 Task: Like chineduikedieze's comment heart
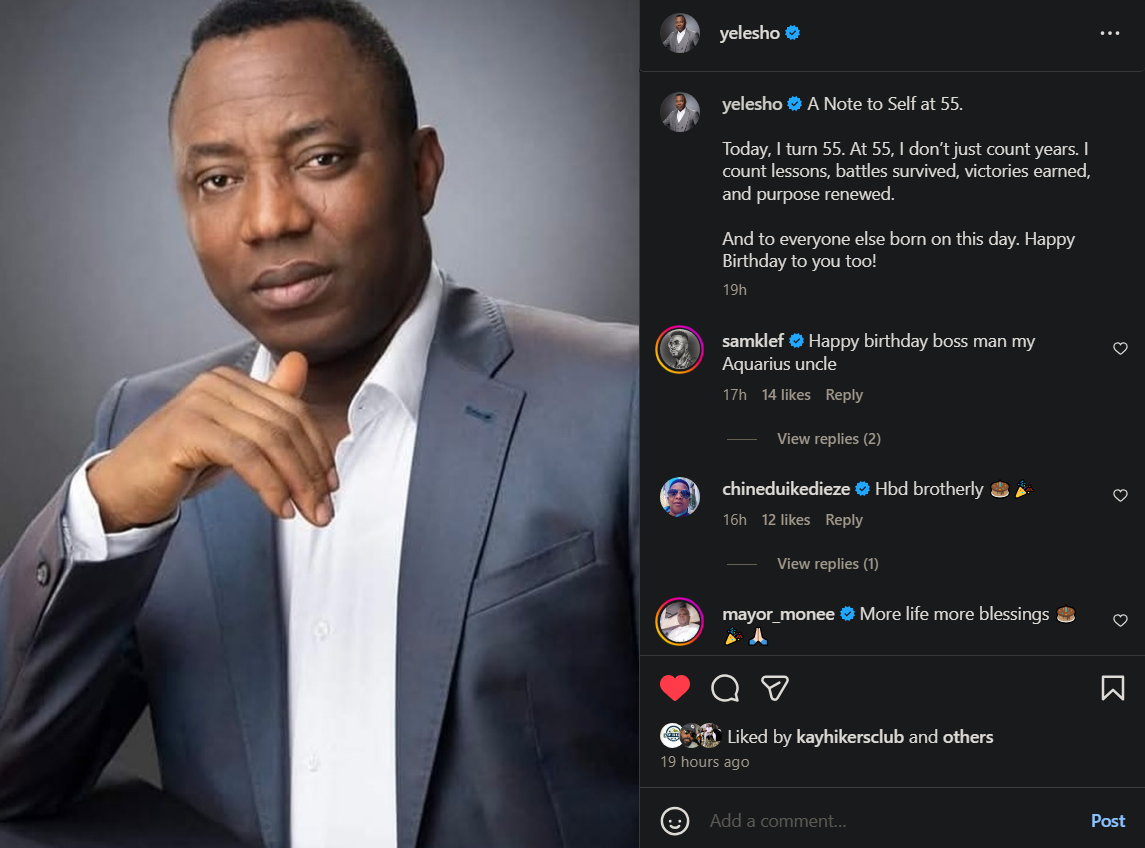1120,496
